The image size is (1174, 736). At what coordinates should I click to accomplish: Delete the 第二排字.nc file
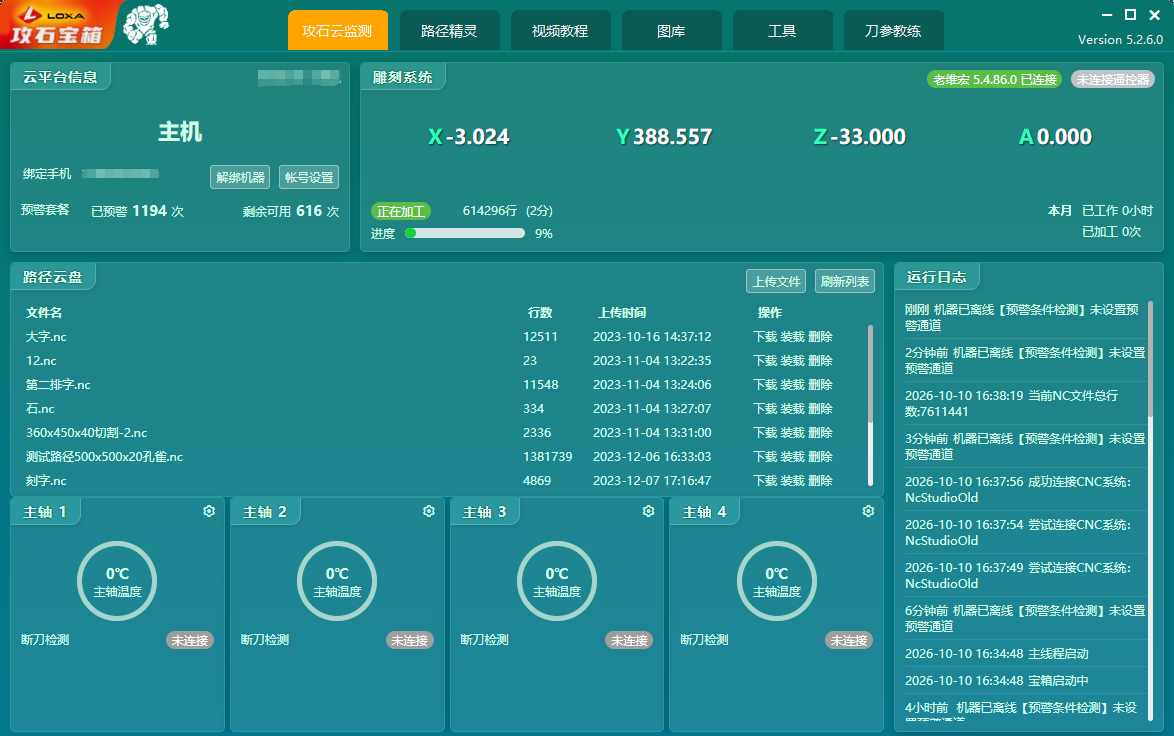[821, 385]
